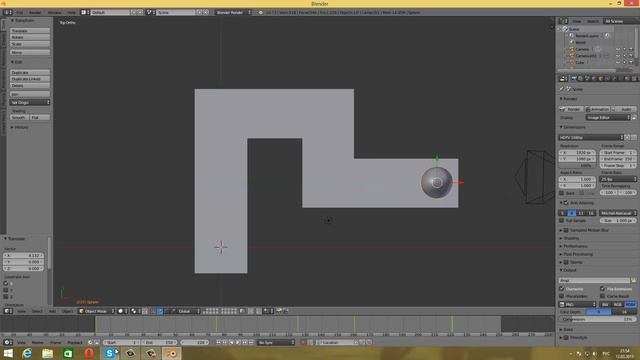
Task: Click the Render image button
Action: (571, 109)
